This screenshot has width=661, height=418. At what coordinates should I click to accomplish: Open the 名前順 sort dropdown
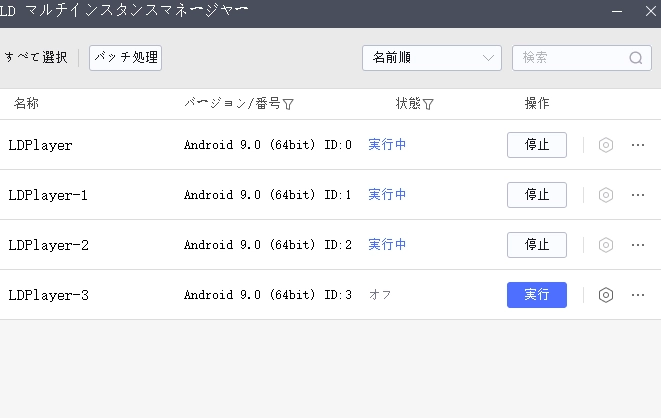point(431,58)
